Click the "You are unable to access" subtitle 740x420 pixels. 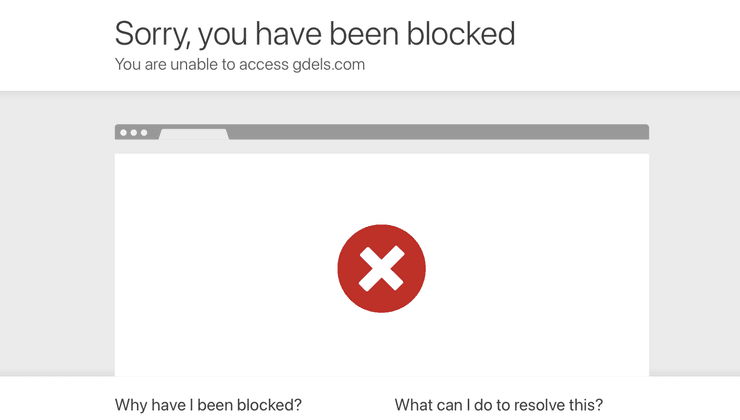click(199, 65)
